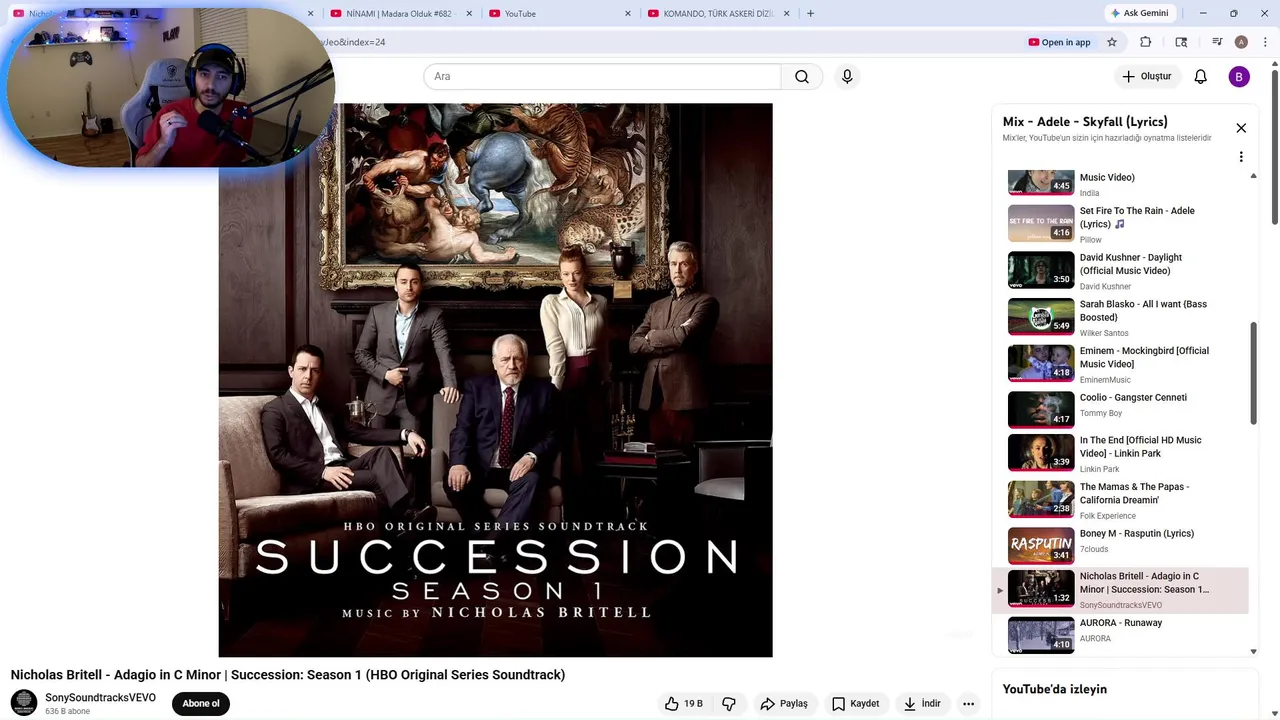Viewport: 1280px width, 720px height.
Task: Subscribe with Abone ol button
Action: click(201, 703)
